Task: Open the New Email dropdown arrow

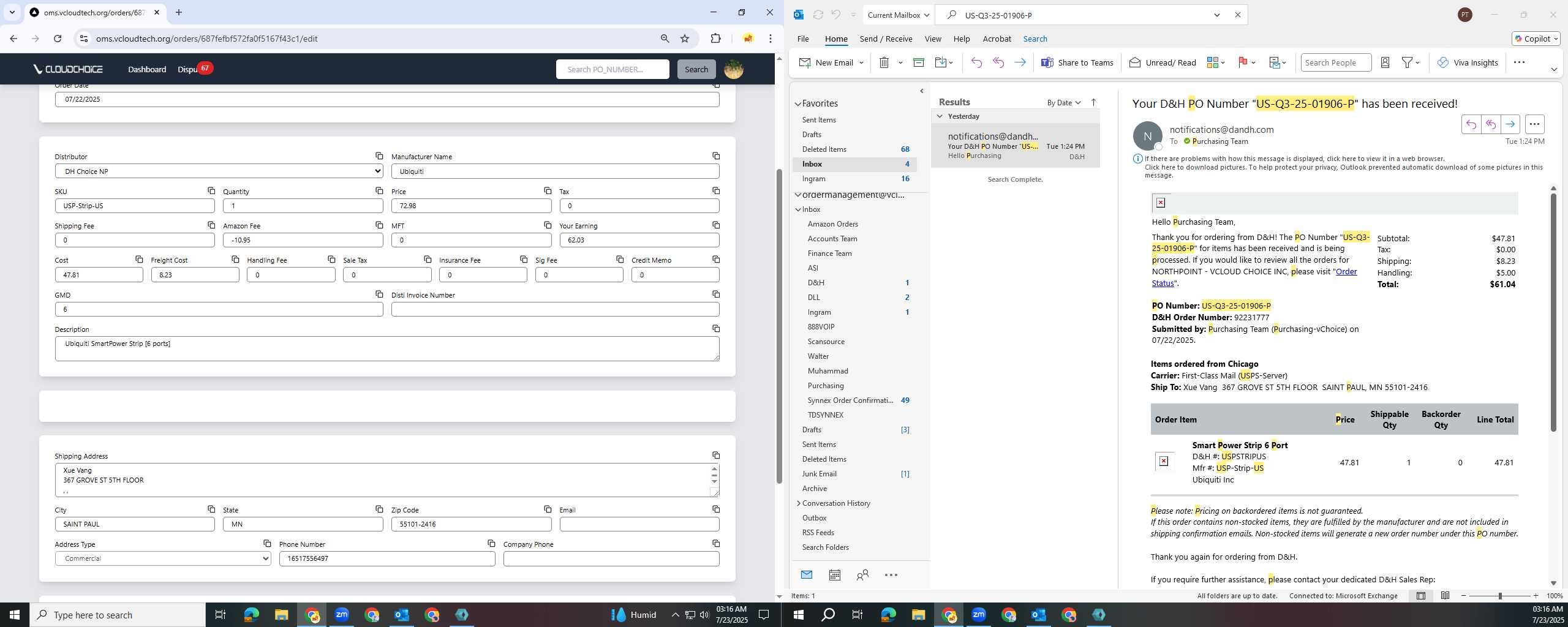Action: [x=861, y=62]
